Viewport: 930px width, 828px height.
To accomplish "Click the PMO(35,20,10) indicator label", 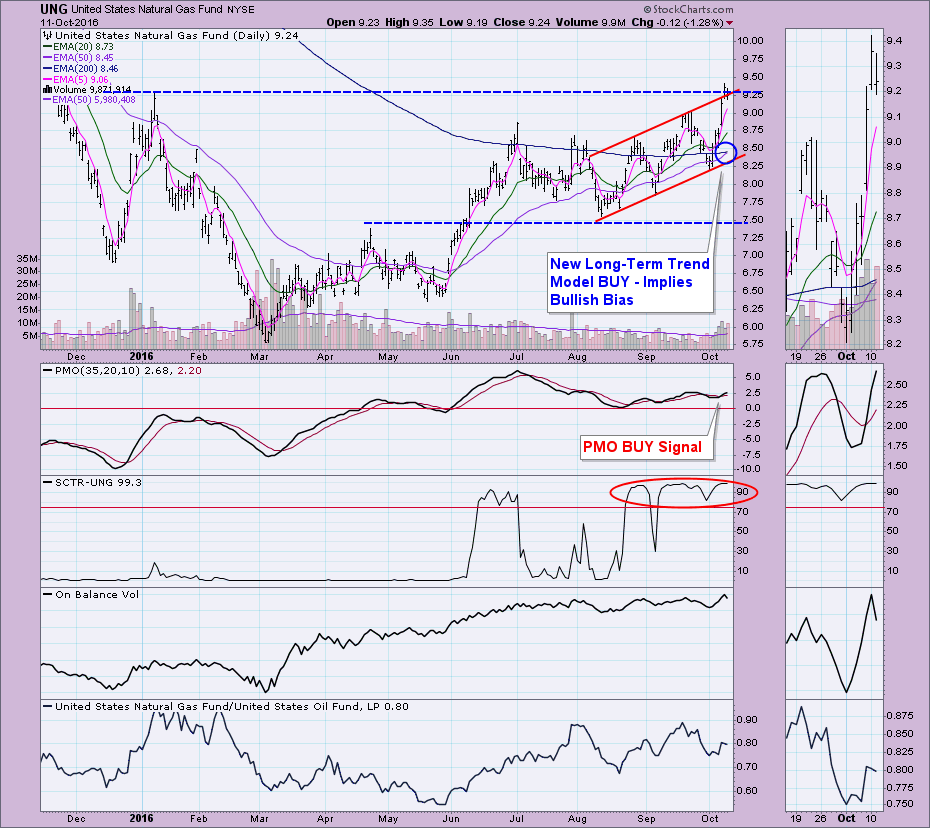I will coord(122,370).
